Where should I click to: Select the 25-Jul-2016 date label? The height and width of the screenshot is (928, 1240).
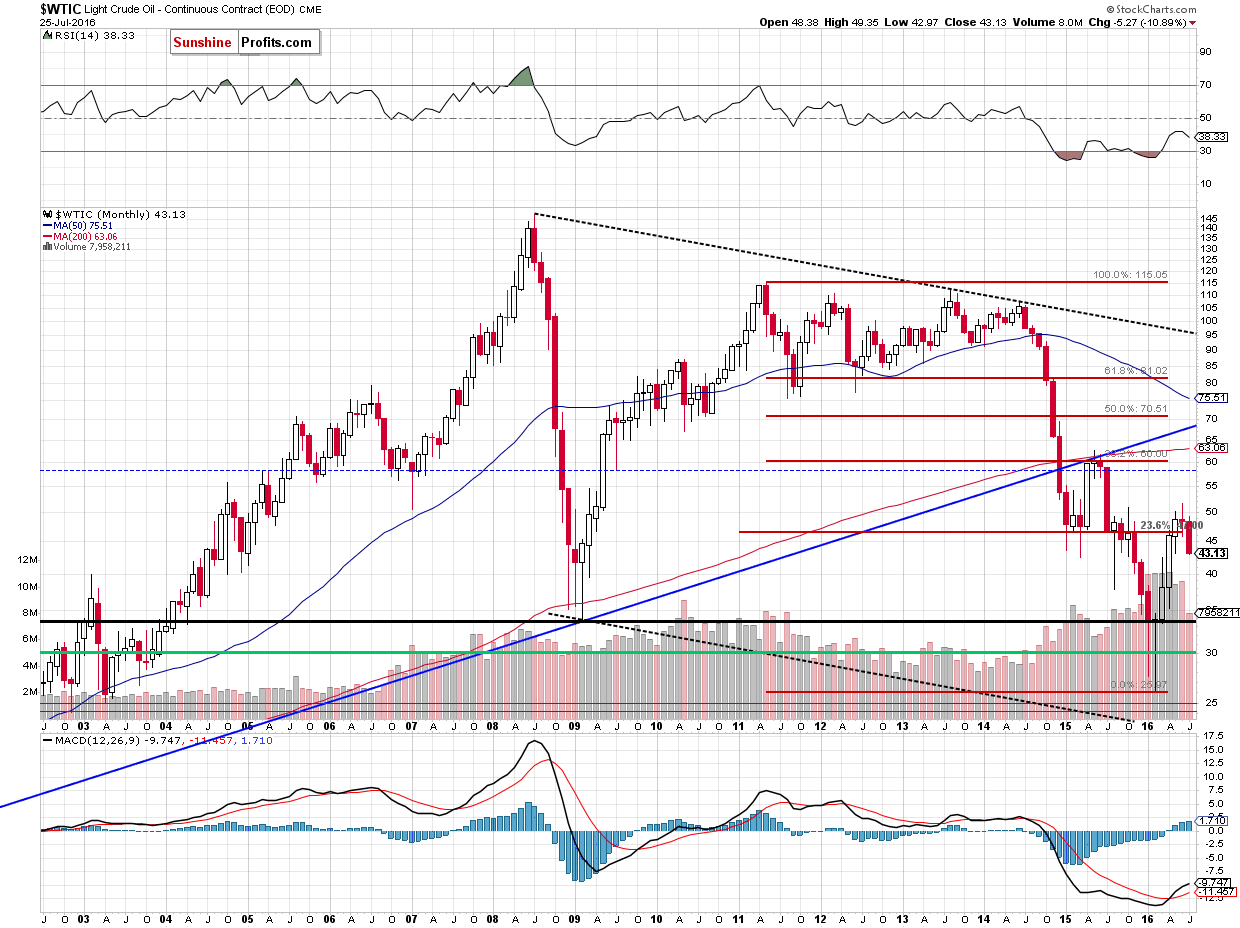point(67,22)
